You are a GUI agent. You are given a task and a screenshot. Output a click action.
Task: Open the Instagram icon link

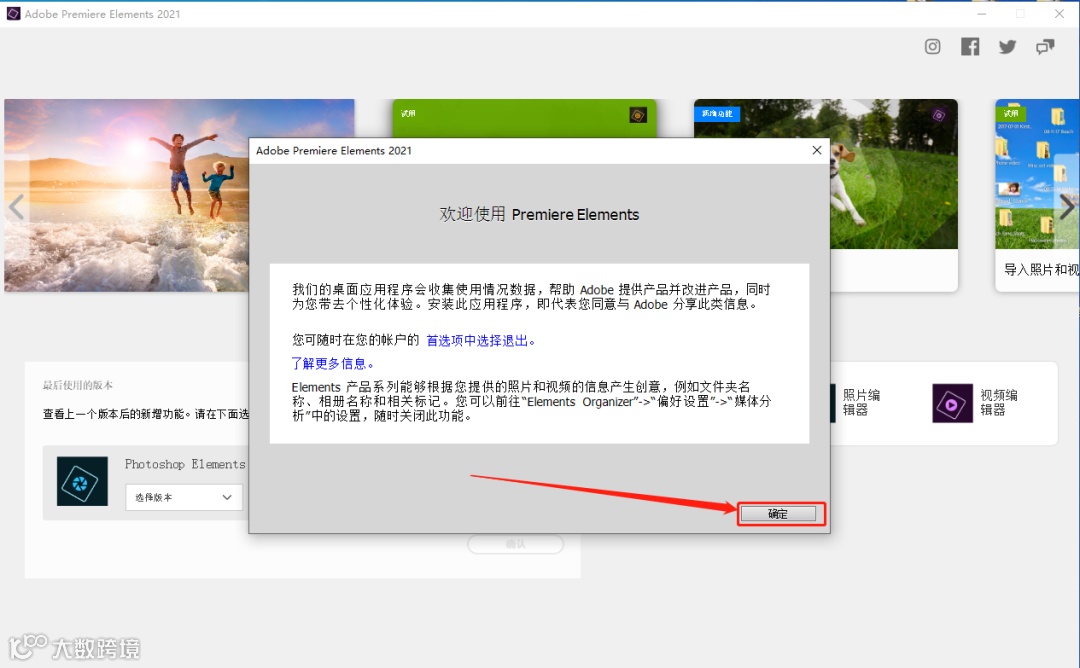[x=932, y=46]
